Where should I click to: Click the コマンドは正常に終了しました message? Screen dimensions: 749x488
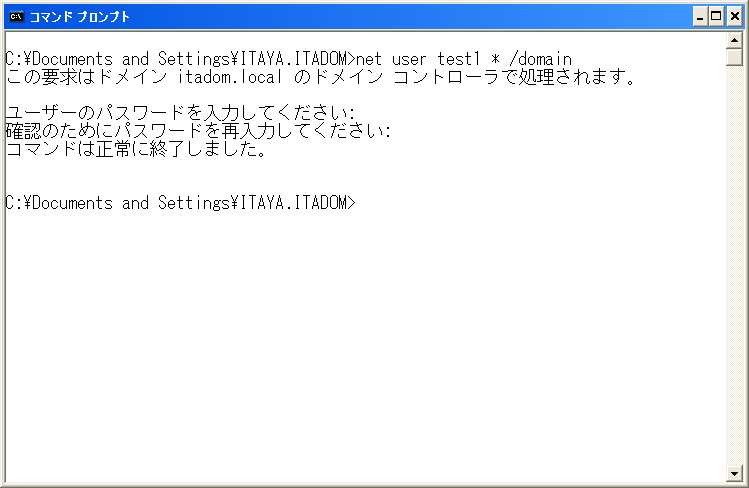136,149
